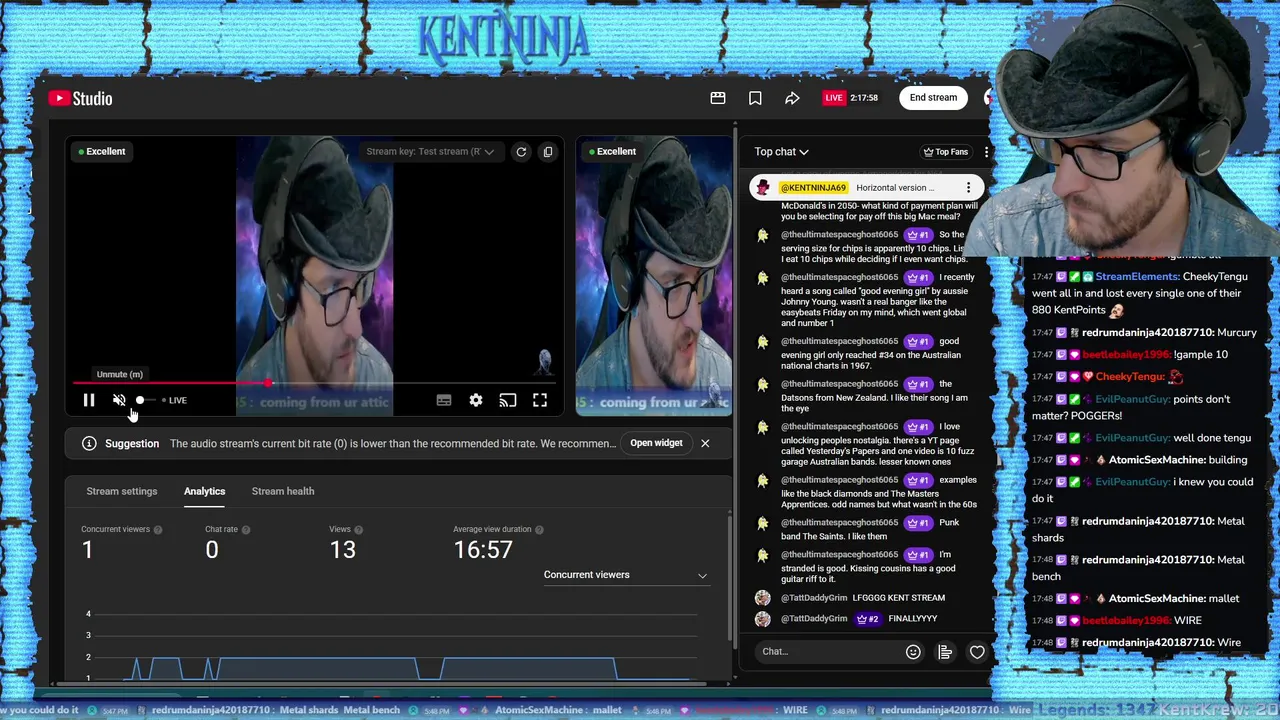The width and height of the screenshot is (1280, 720).
Task: Click the Views count 13
Action: point(342,550)
